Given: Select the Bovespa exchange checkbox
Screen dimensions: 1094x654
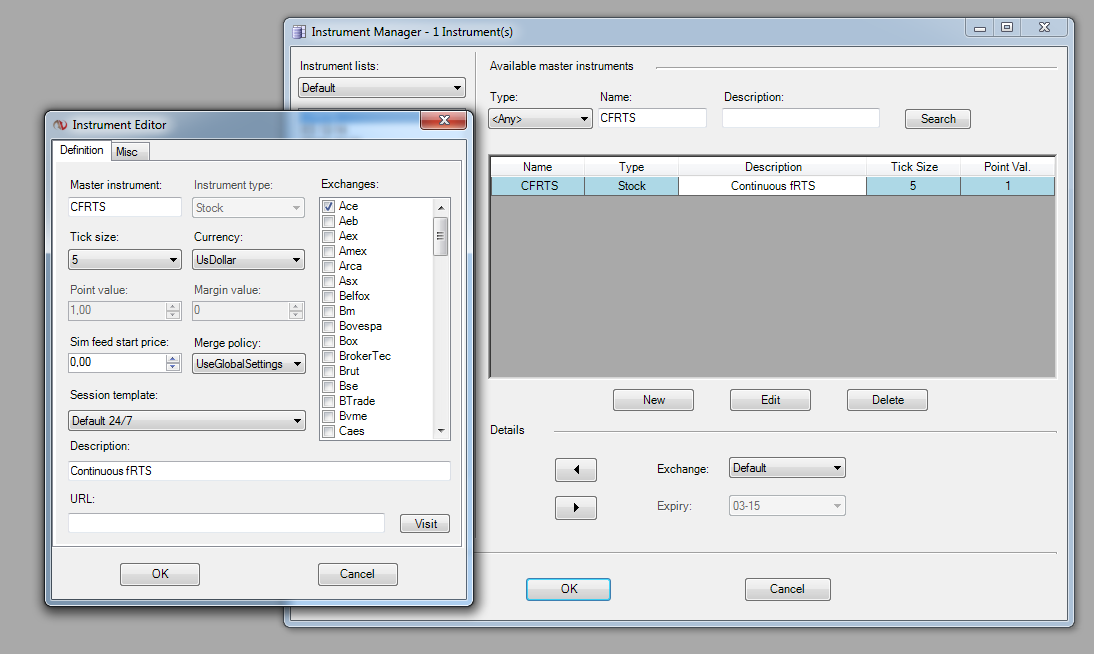Looking at the screenshot, I should pos(329,327).
